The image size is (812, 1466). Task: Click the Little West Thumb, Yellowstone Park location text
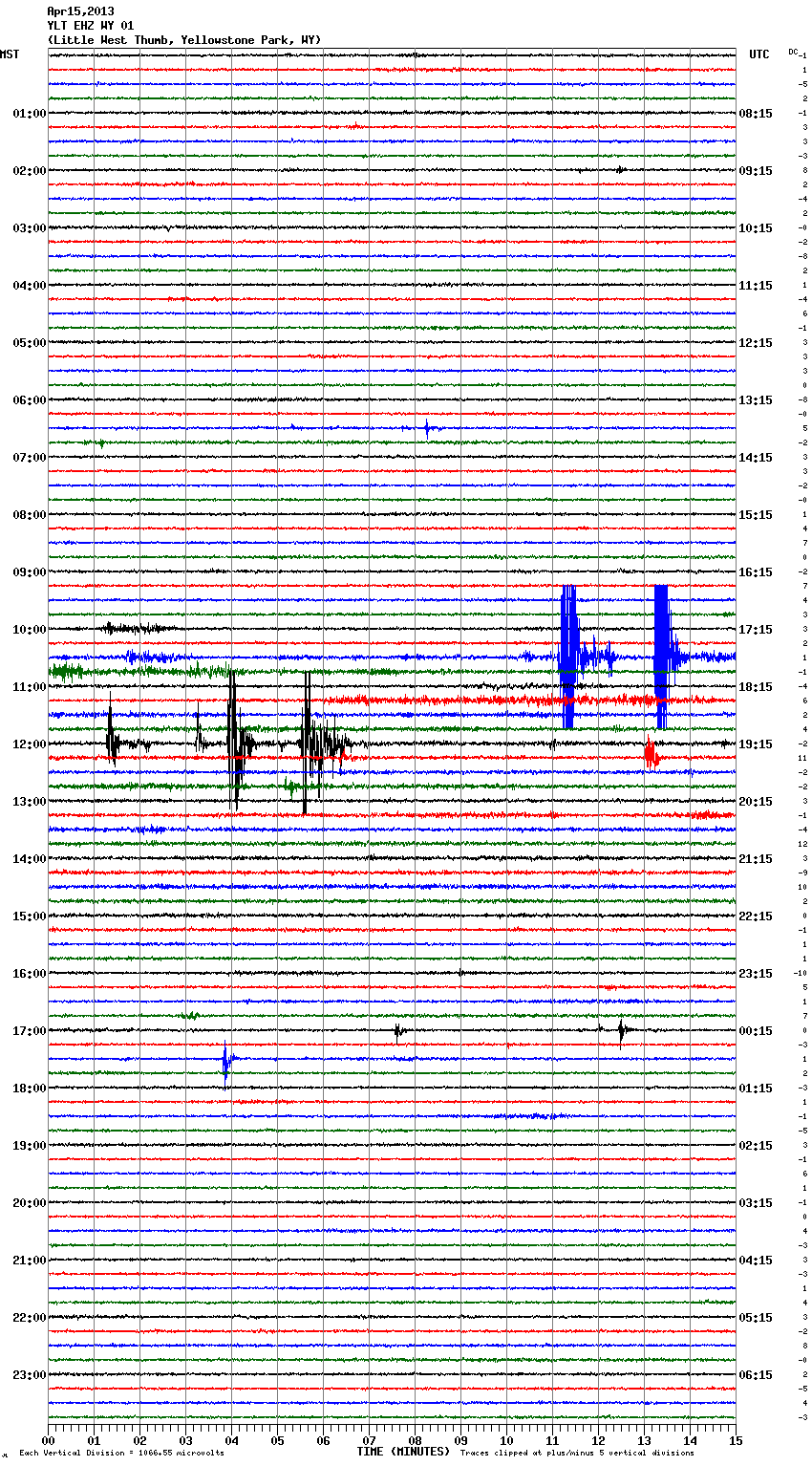click(x=184, y=40)
